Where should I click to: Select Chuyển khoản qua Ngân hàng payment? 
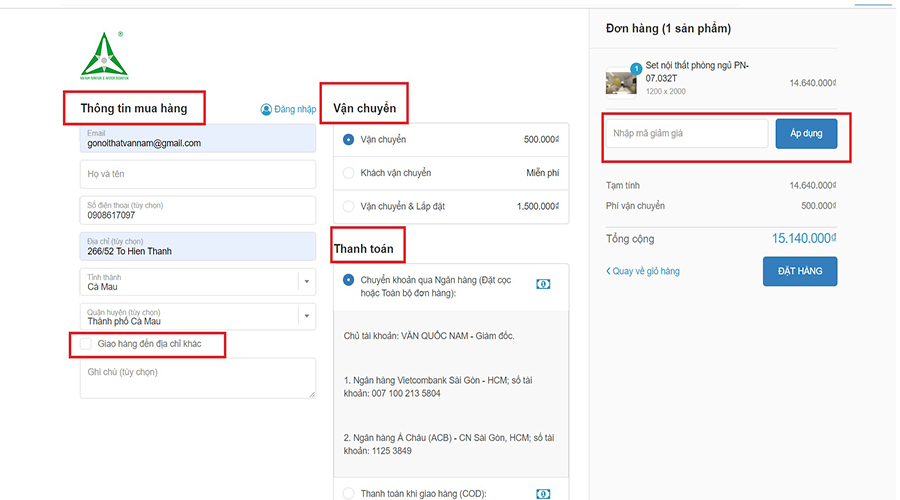348,281
